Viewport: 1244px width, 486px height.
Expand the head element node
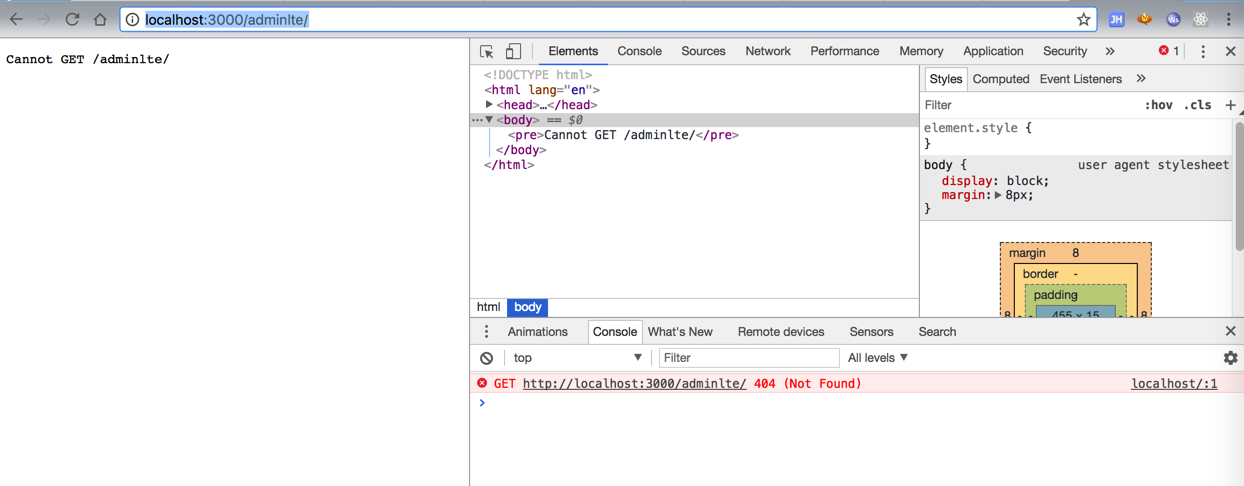pos(489,104)
